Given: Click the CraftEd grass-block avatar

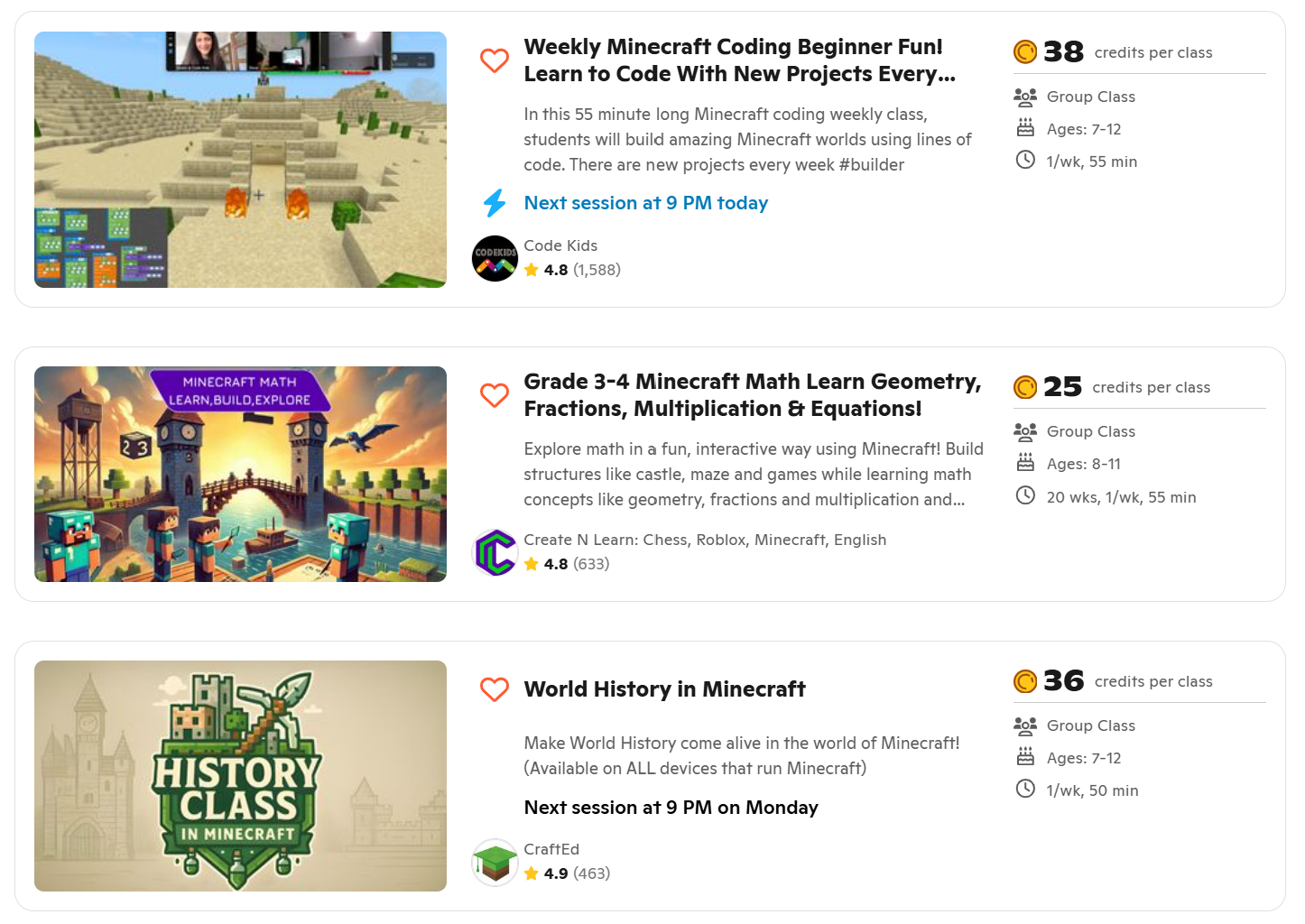Looking at the screenshot, I should click(x=495, y=862).
